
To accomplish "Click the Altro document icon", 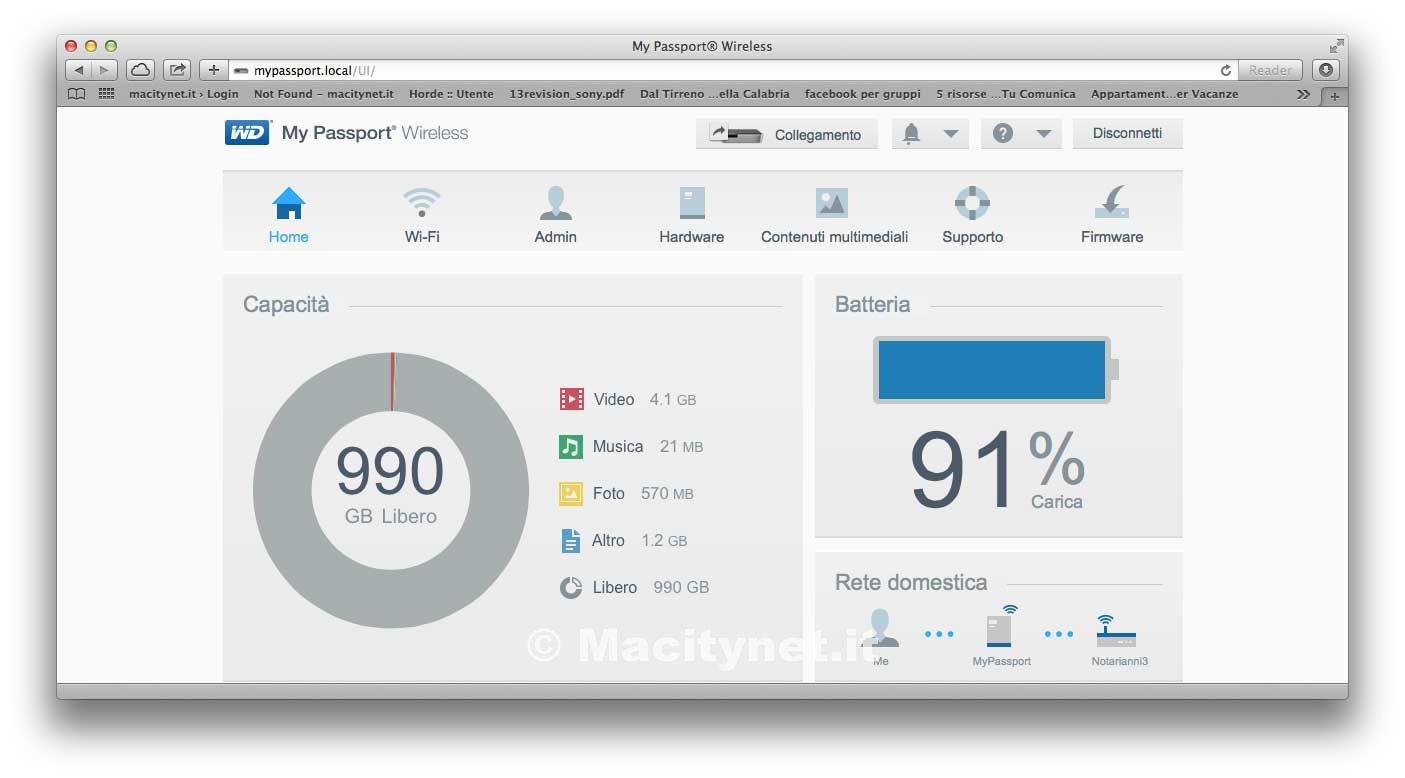I will (x=571, y=541).
